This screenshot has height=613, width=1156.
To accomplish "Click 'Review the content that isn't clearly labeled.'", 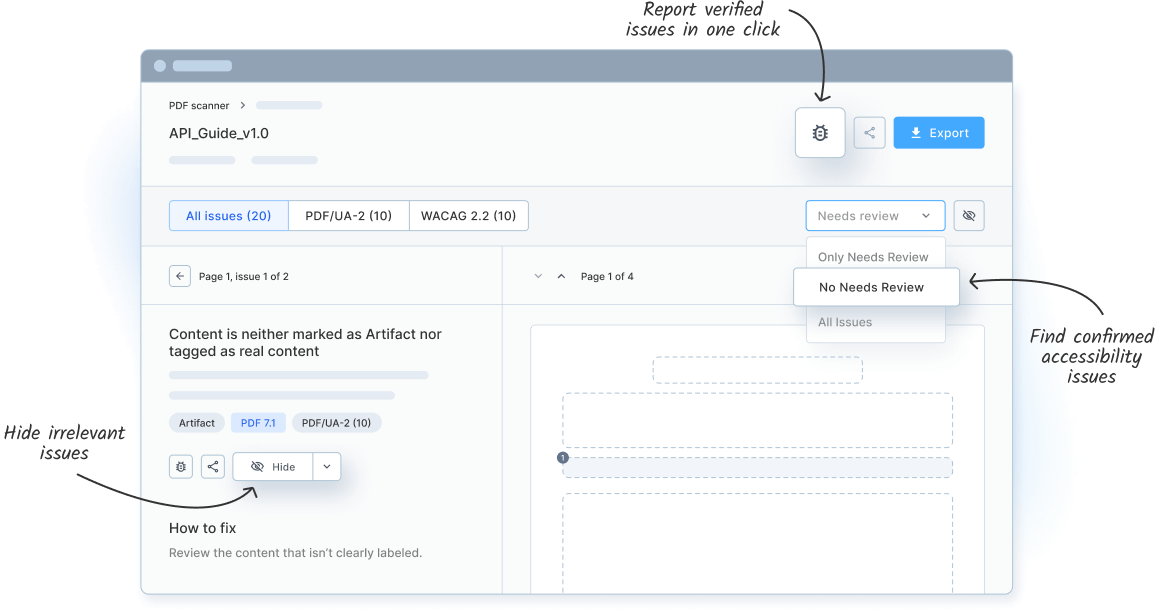I will 296,553.
